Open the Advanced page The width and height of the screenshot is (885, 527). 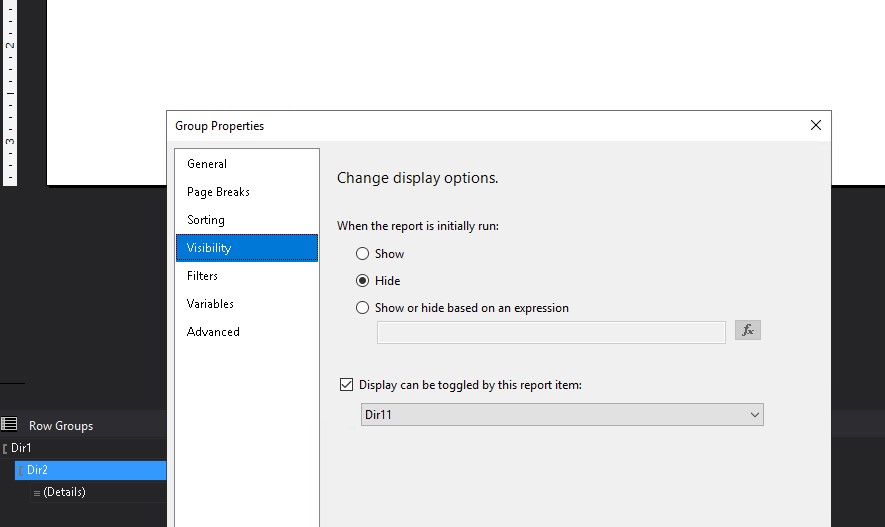coord(247,332)
